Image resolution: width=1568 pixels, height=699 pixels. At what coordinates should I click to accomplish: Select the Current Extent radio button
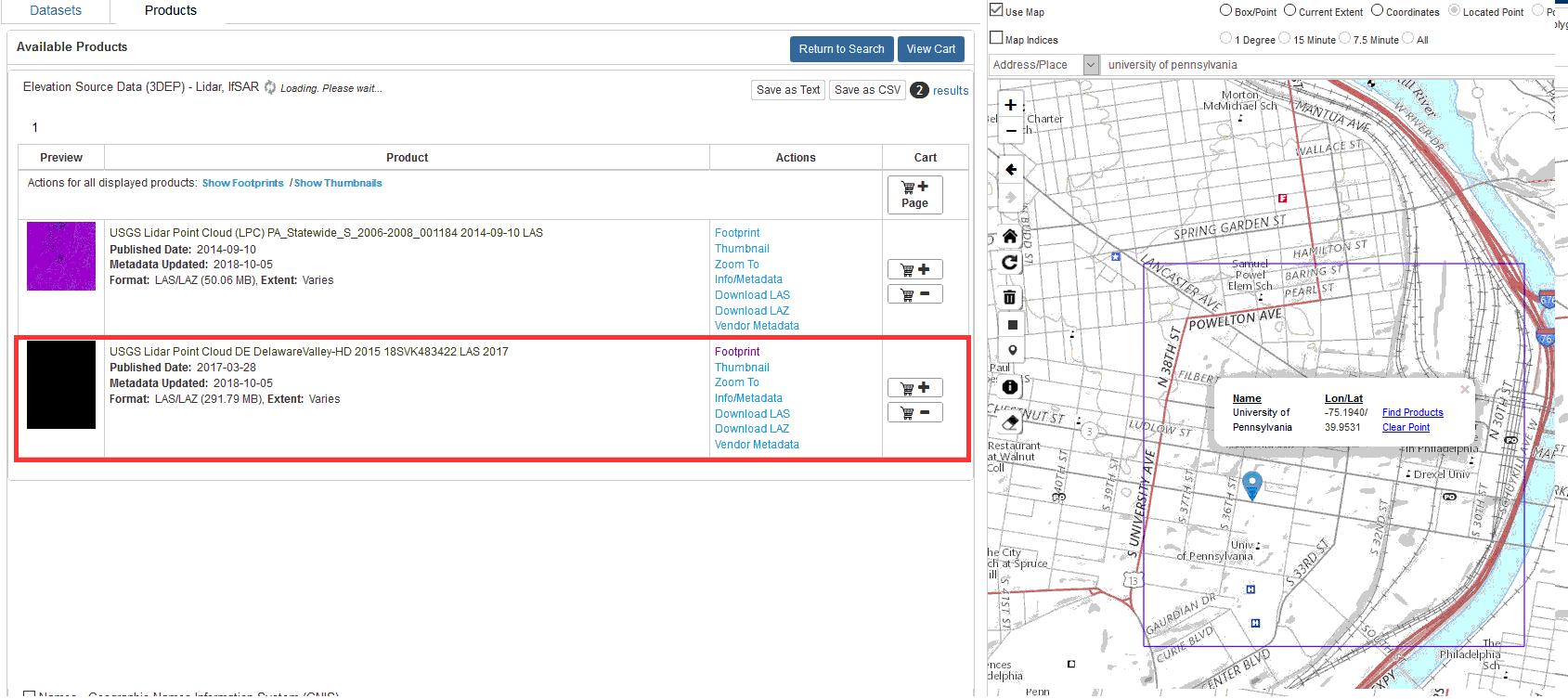pos(1289,10)
